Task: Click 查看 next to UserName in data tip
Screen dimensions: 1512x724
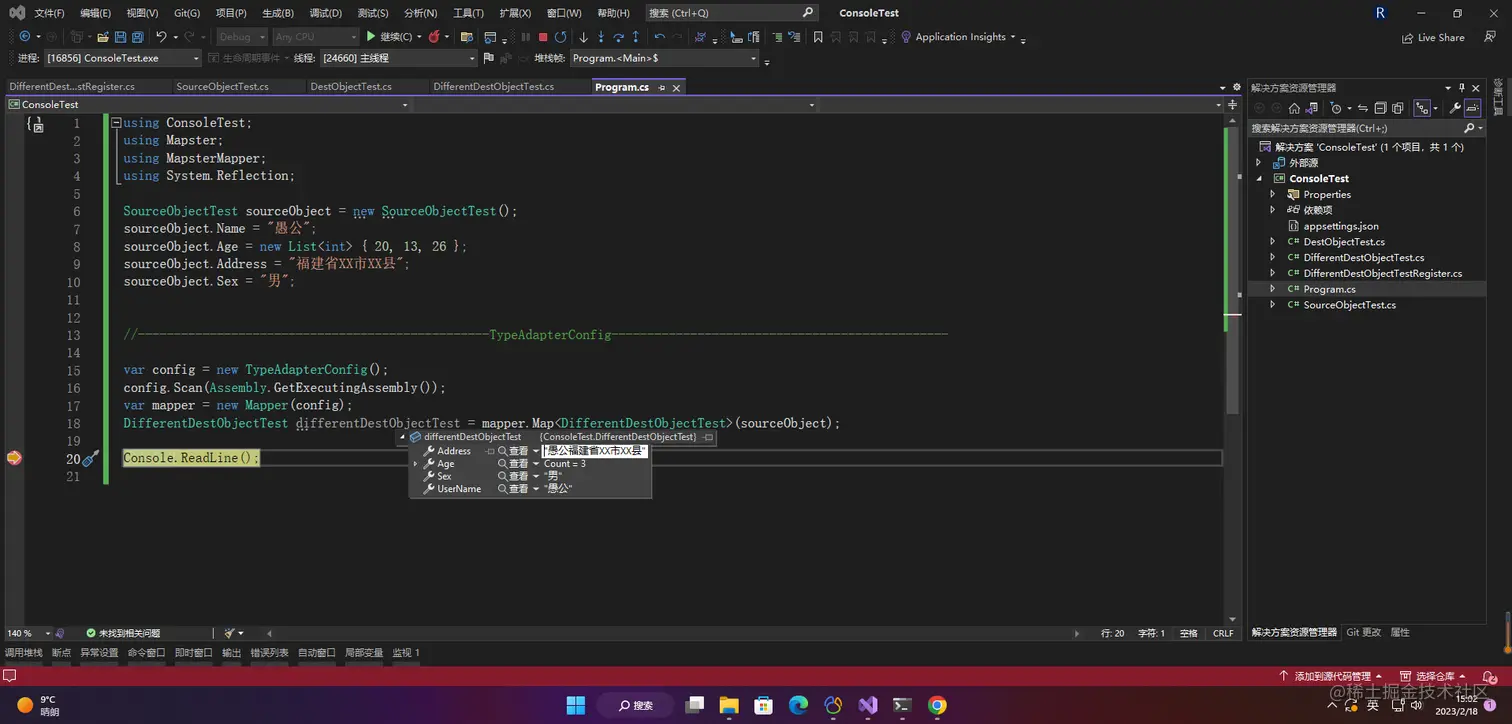Action: pos(517,489)
